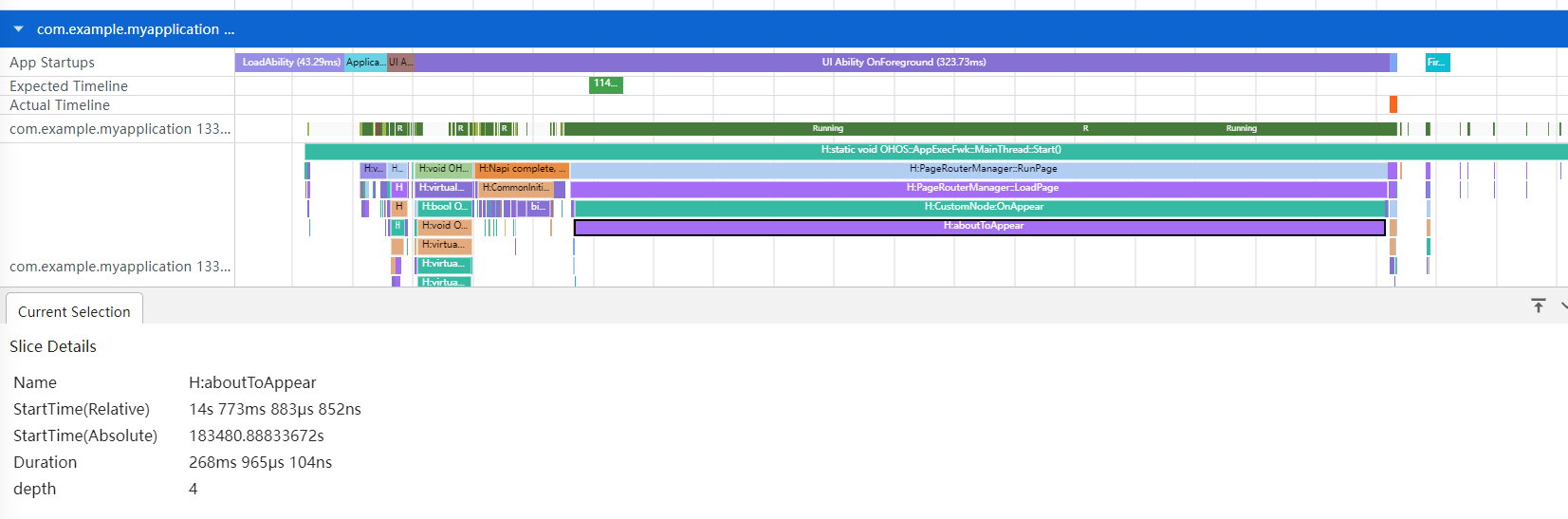Select the Running segment right of the wide R state
The width and height of the screenshot is (1568, 519).
pyautogui.click(x=1242, y=129)
